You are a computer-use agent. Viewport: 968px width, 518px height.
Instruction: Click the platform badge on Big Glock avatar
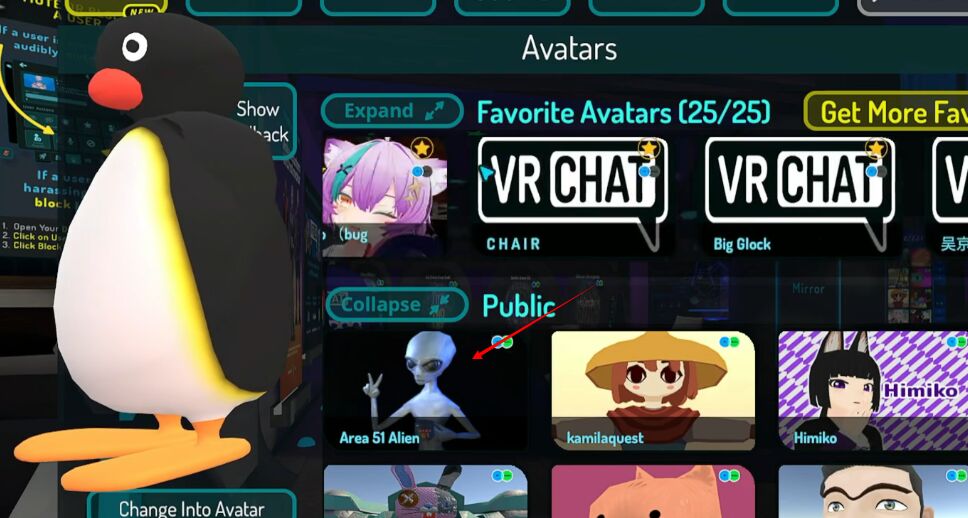point(875,171)
